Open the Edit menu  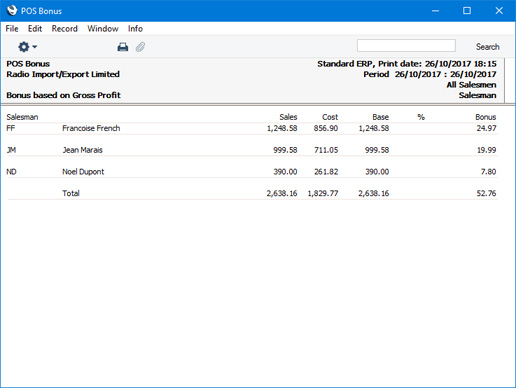35,29
